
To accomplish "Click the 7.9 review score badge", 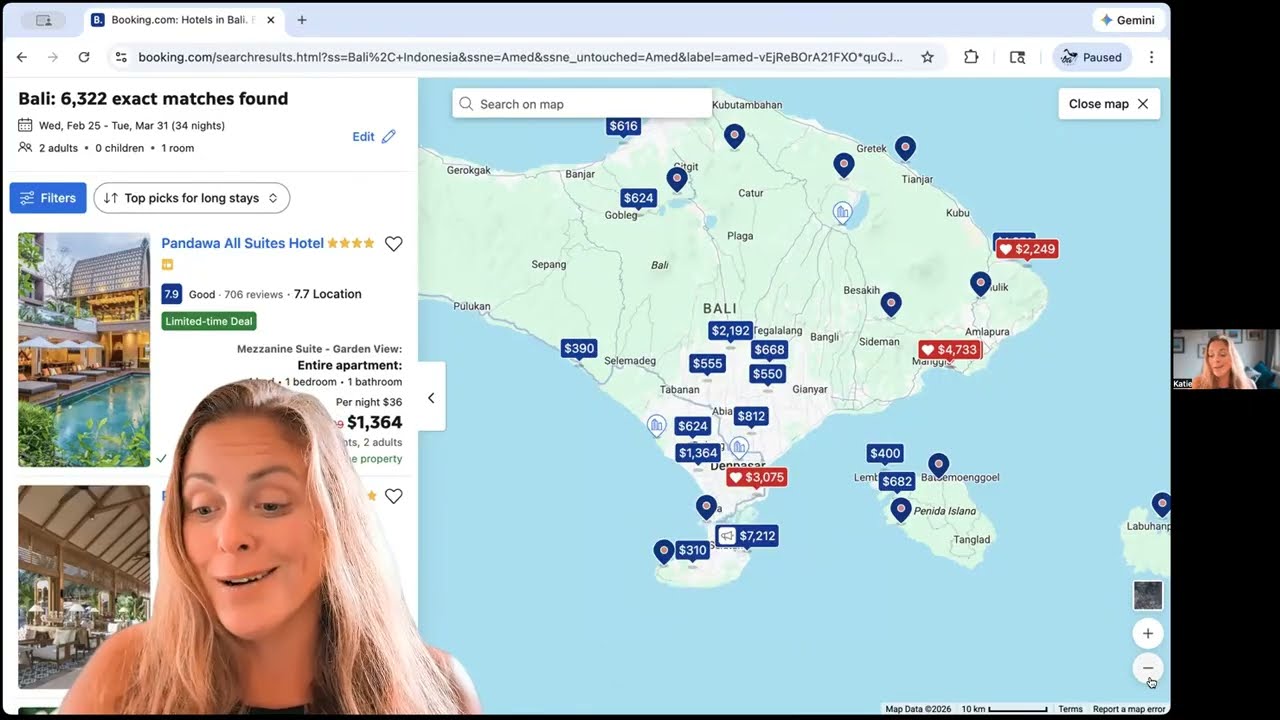I will [x=171, y=294].
